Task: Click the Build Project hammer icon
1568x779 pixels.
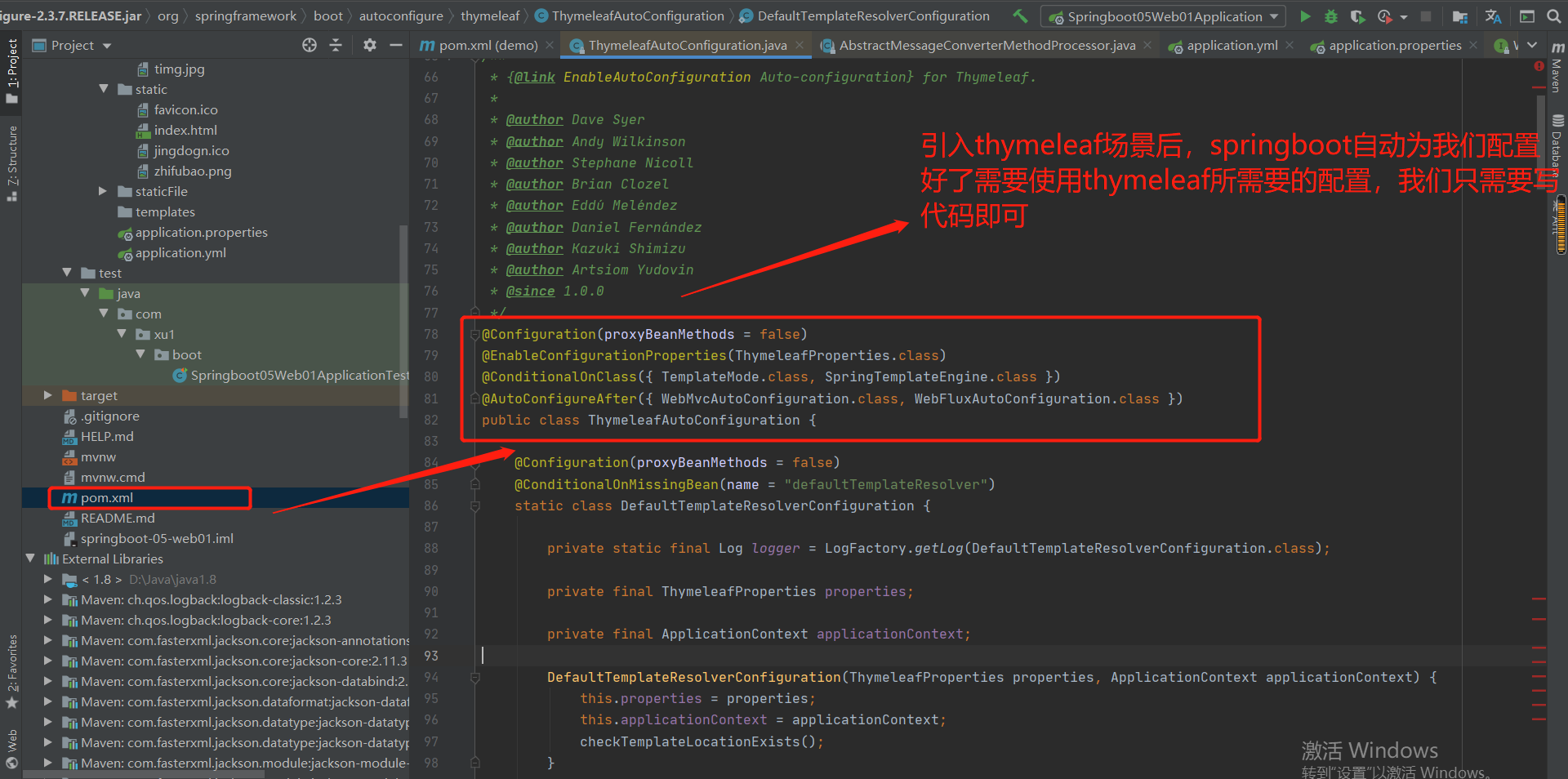Action: tap(1020, 16)
